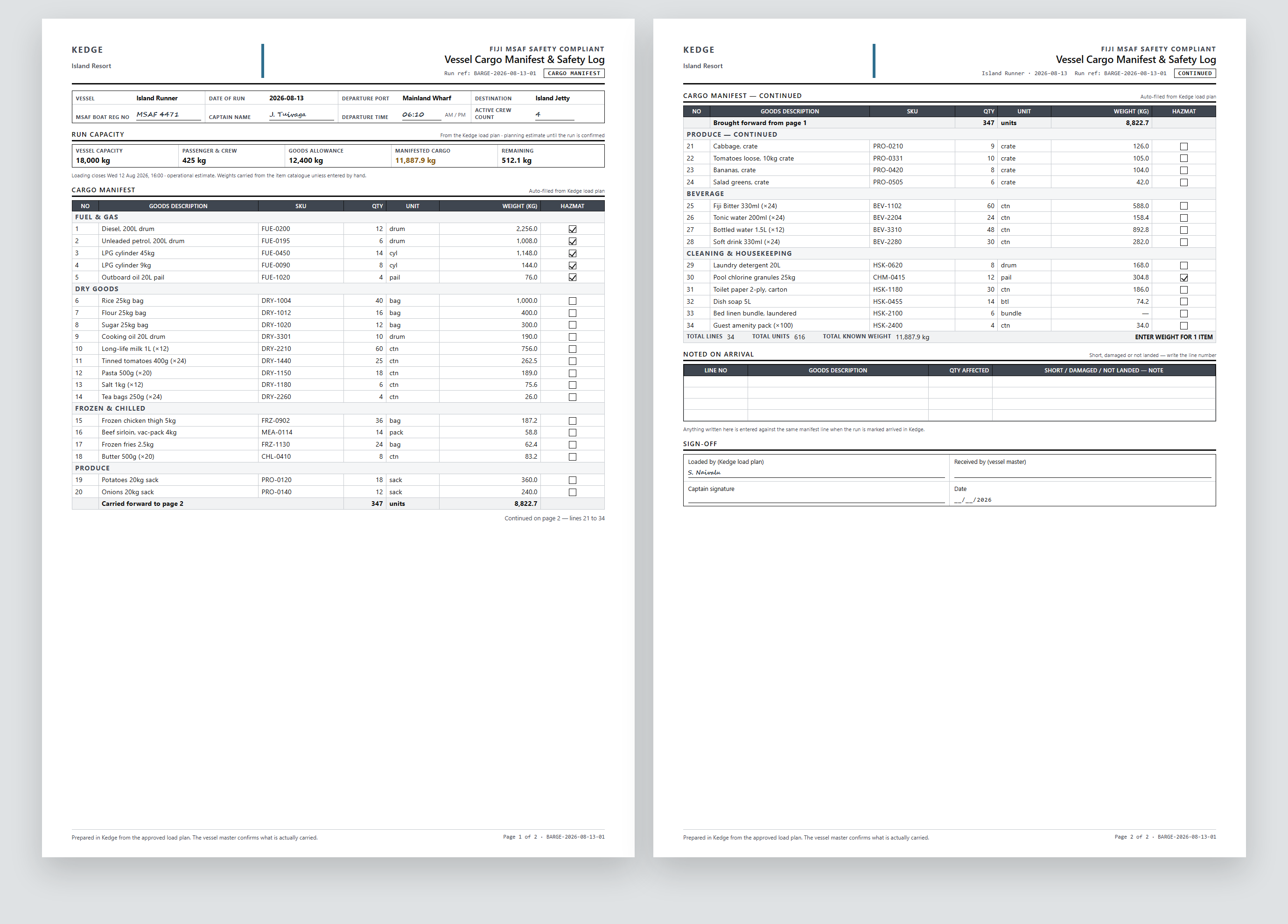The width and height of the screenshot is (1288, 924).
Task: Check hazmat box on Cooking oil 20L drum row
Action: (x=573, y=337)
